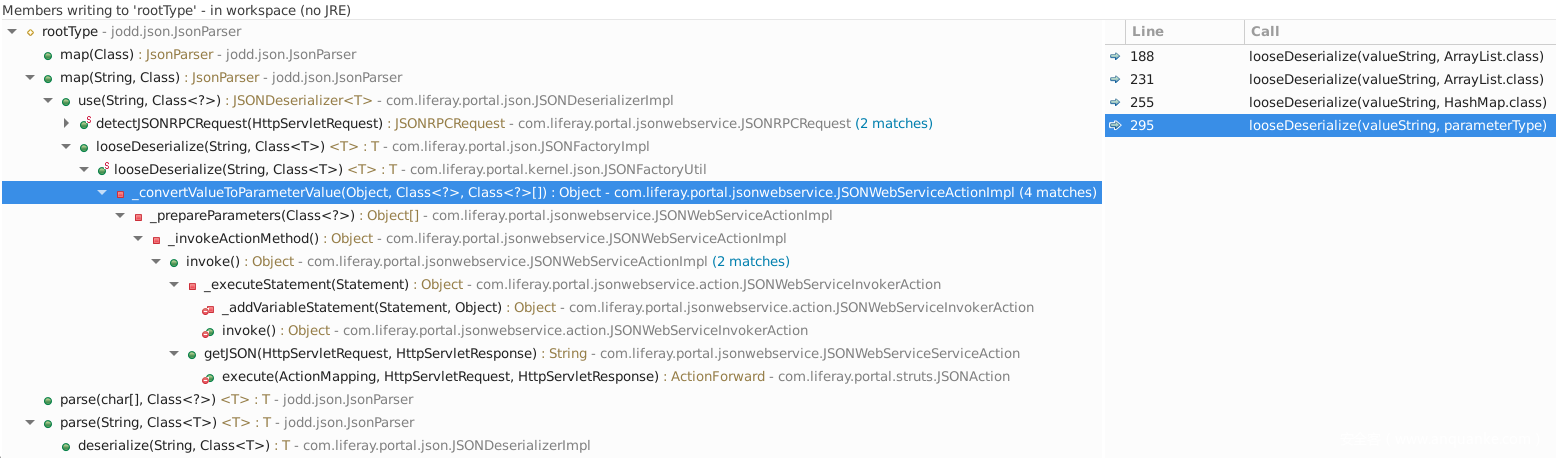
Task: Expand the detectJSONRPCRequest node
Action: [66, 124]
